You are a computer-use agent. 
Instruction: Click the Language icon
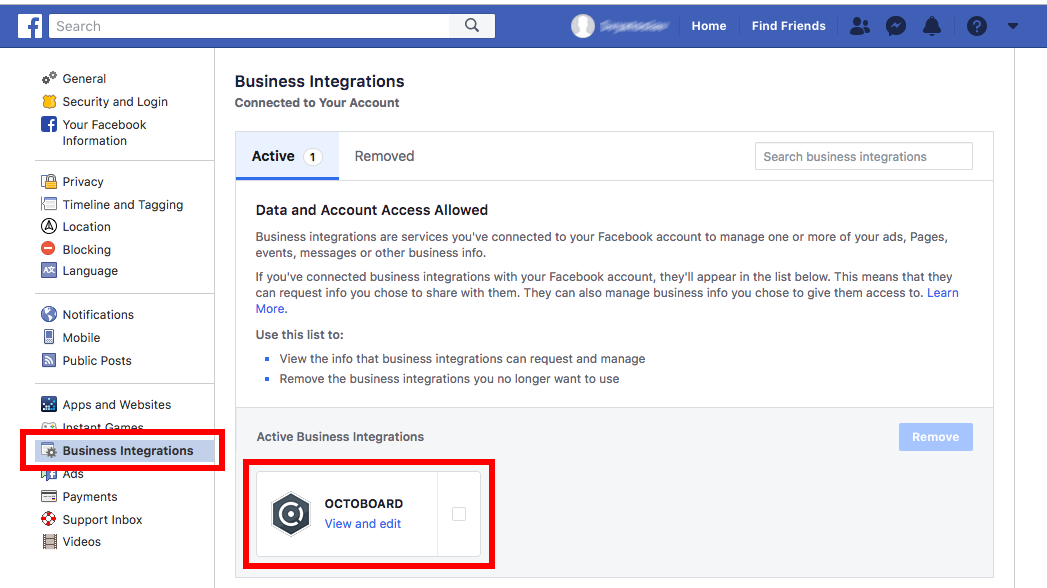[49, 270]
